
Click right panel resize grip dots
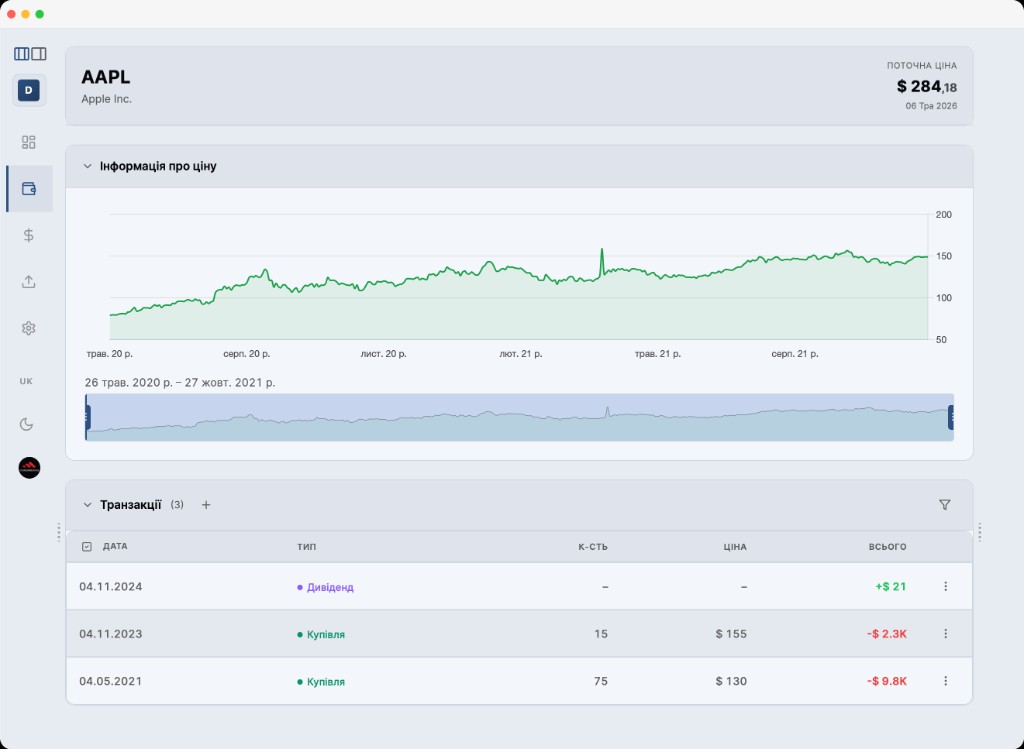coord(980,532)
